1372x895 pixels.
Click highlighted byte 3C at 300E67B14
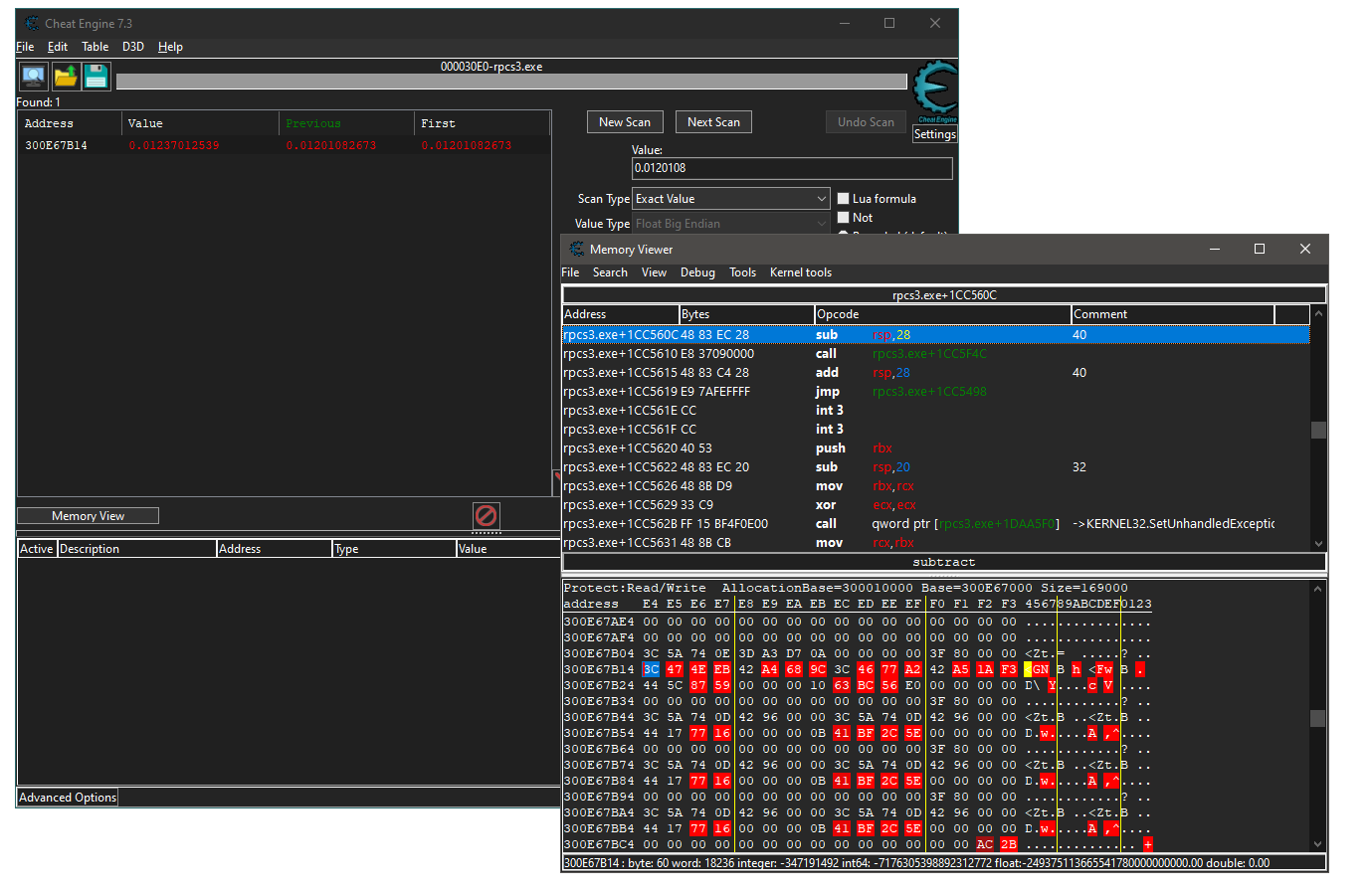tap(651, 669)
